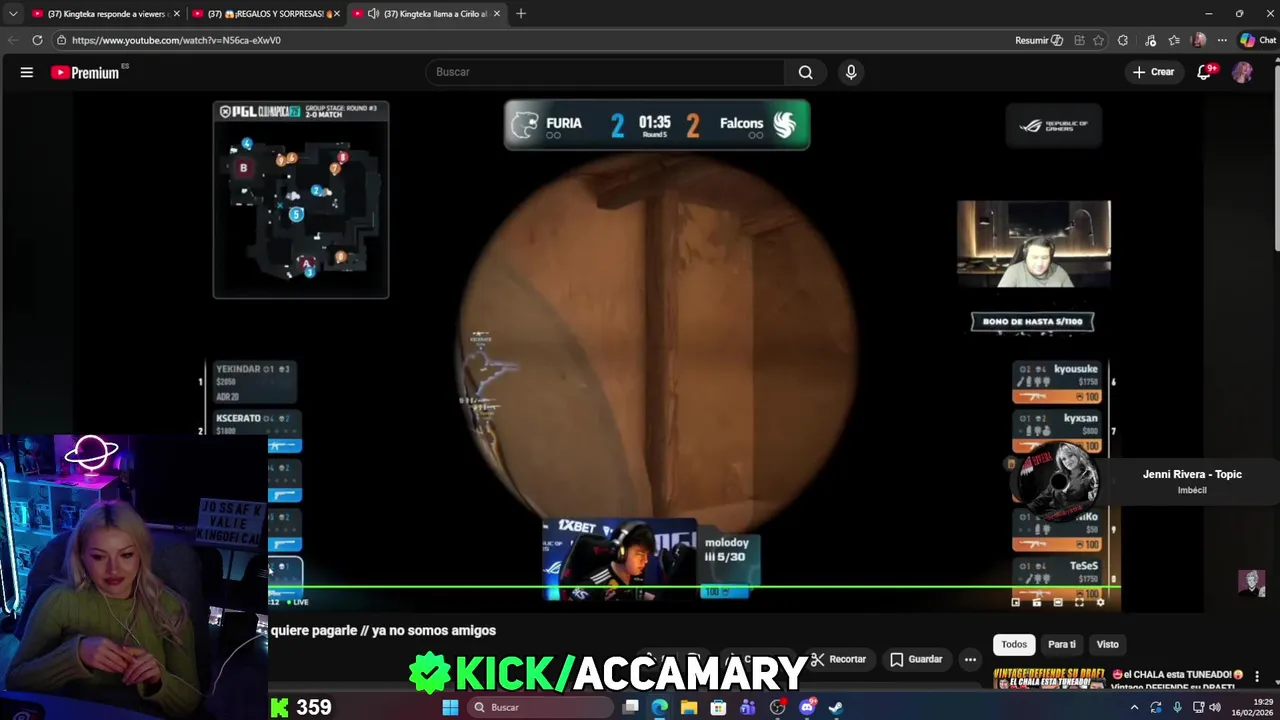Open the browser apps icon in address bar
This screenshot has height=720, width=1280.
pos(1079,40)
